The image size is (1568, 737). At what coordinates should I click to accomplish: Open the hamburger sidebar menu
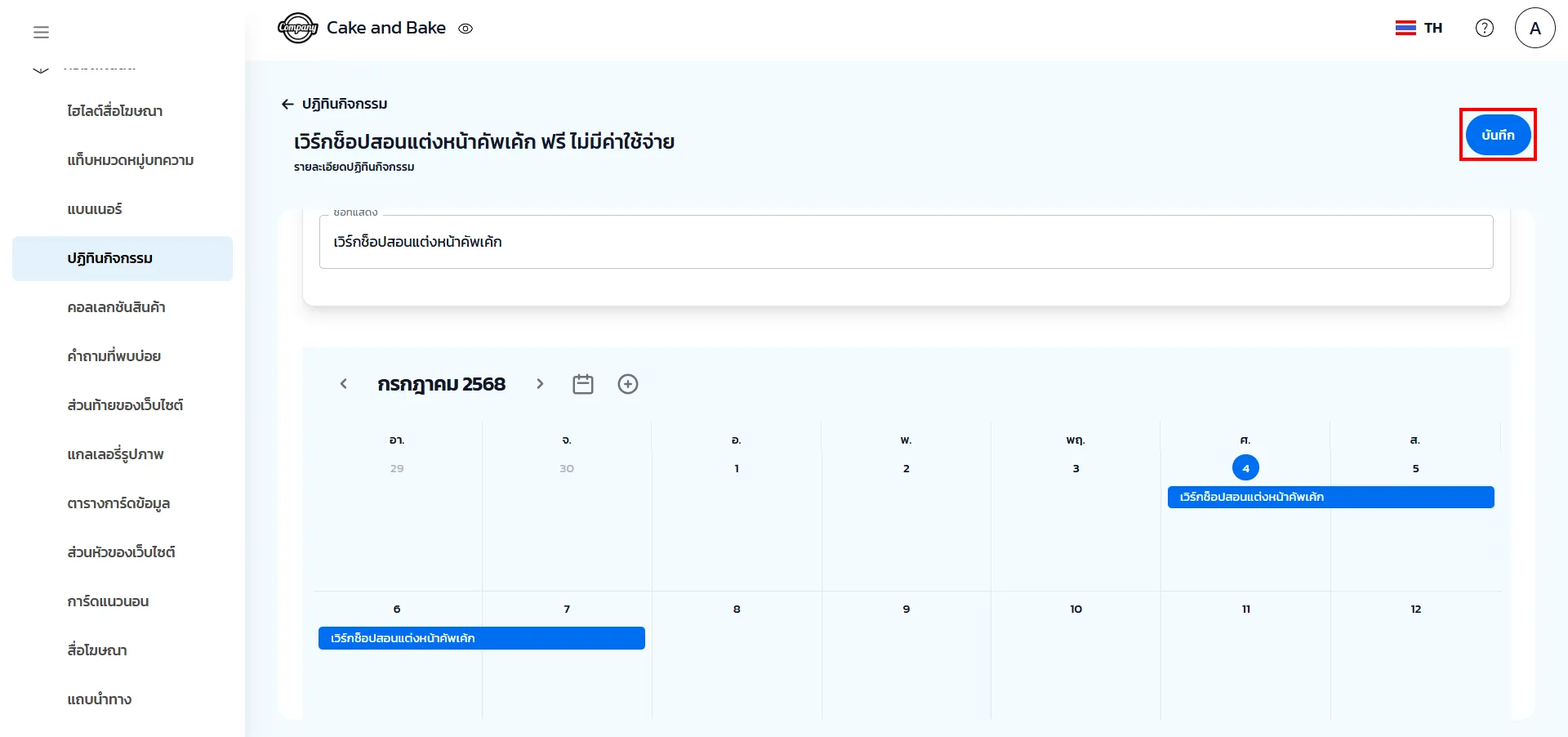[41, 32]
